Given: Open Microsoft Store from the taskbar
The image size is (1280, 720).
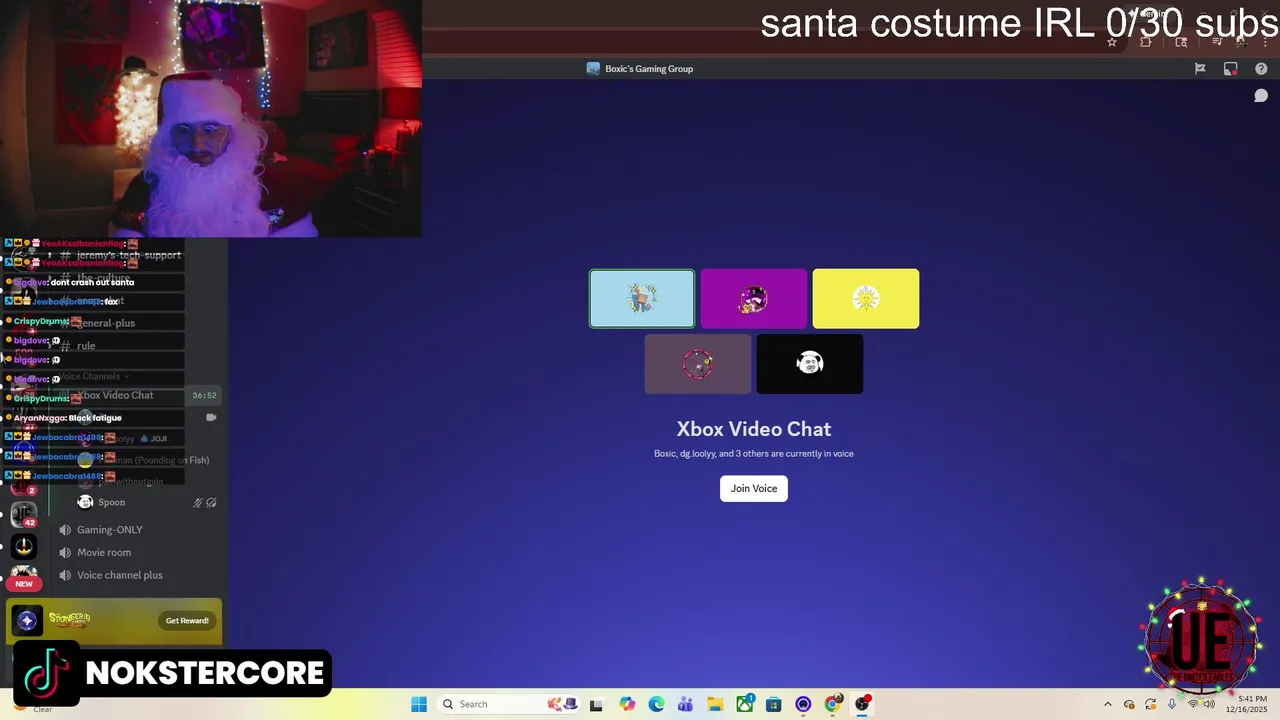Looking at the screenshot, I should click(x=774, y=704).
